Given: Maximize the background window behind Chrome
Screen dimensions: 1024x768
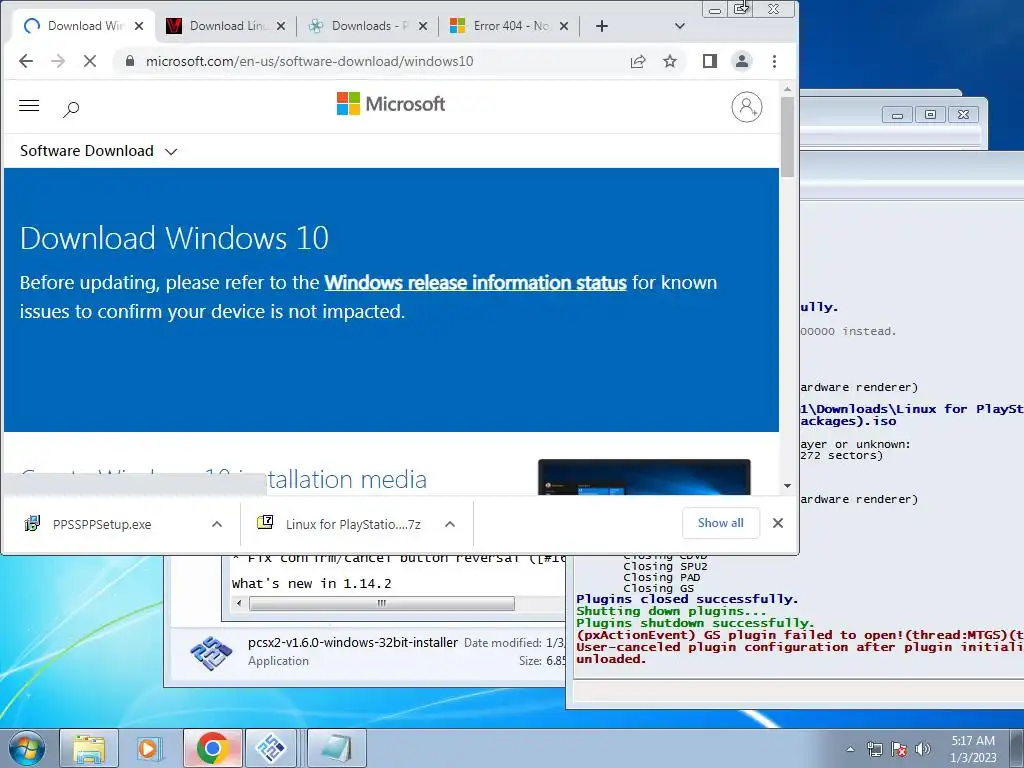Looking at the screenshot, I should coord(931,115).
